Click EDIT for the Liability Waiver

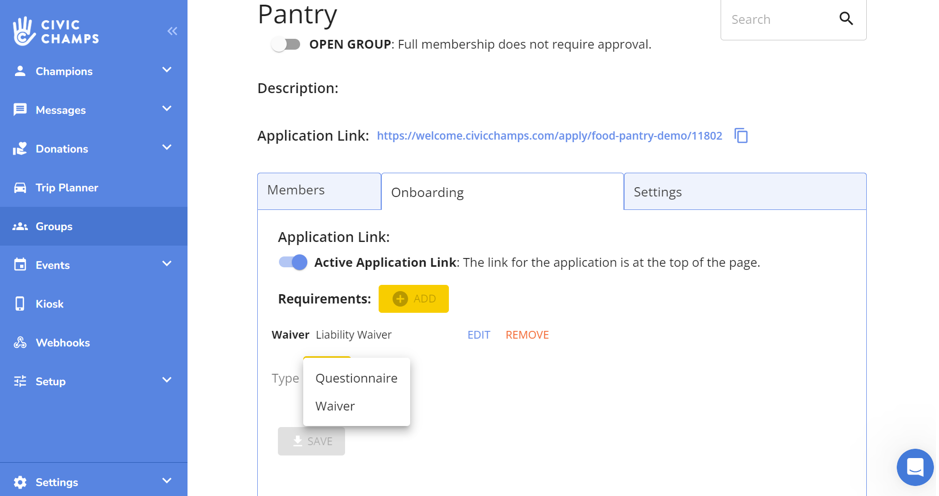(x=478, y=335)
